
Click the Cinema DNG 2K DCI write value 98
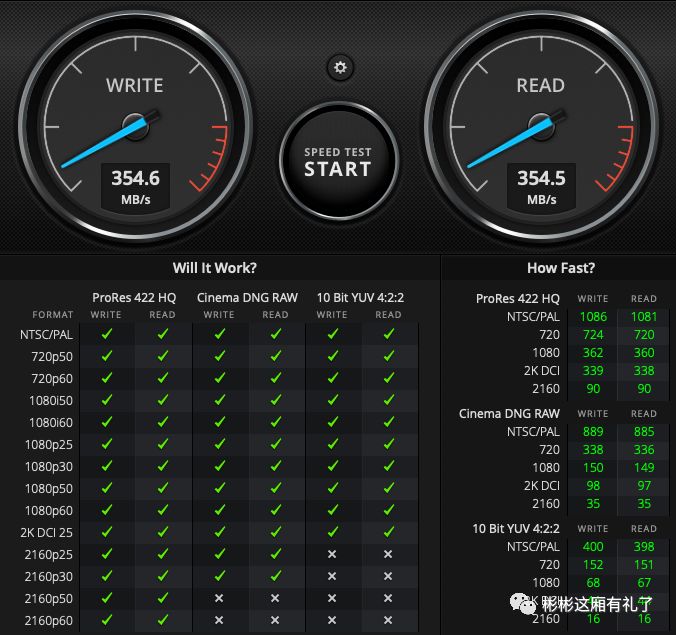pyautogui.click(x=593, y=486)
